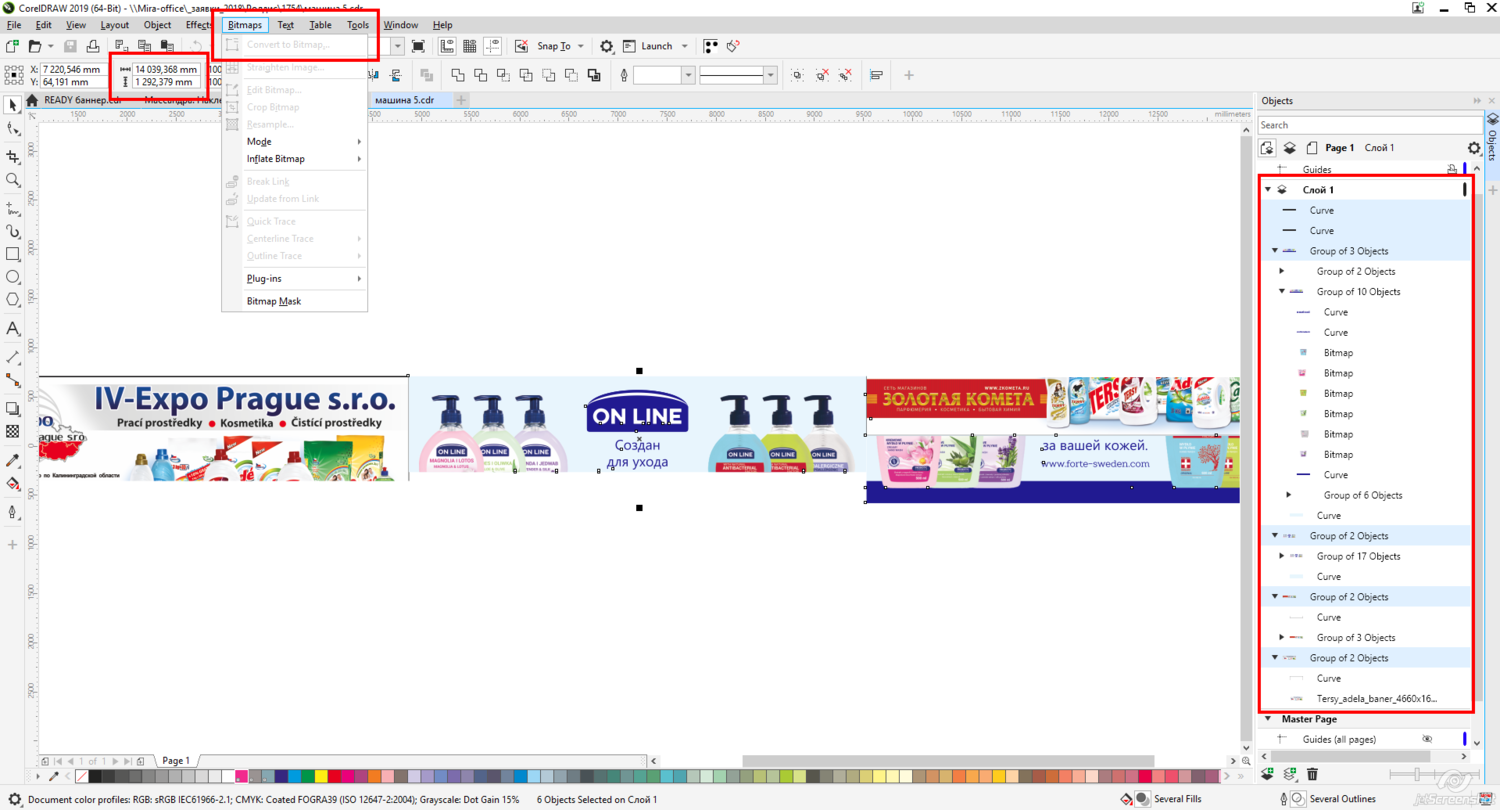The image size is (1500, 810).
Task: Click the Open file folder icon
Action: pyautogui.click(x=35, y=46)
